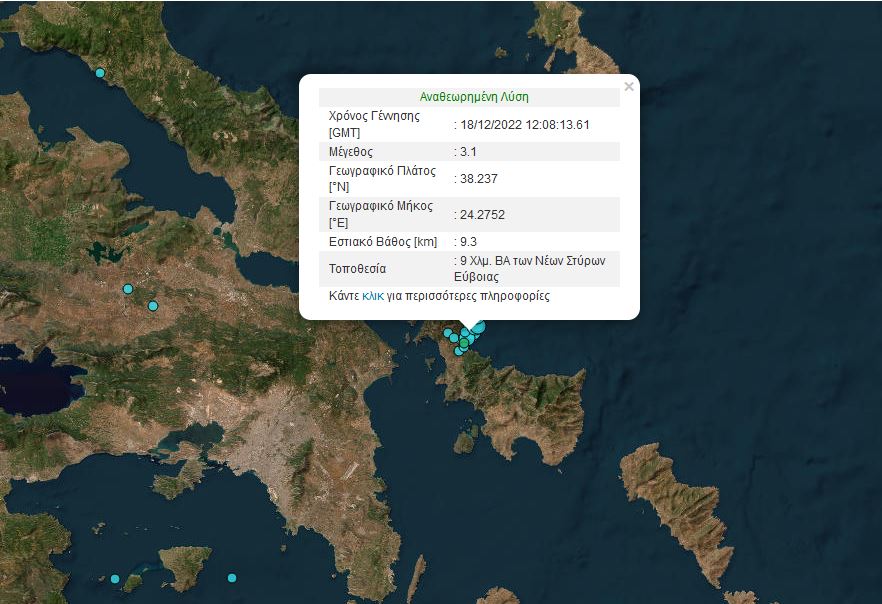Viewport: 882px width, 604px height.
Task: Select the bottommost cyan marker in the Evia cluster
Action: click(x=459, y=351)
